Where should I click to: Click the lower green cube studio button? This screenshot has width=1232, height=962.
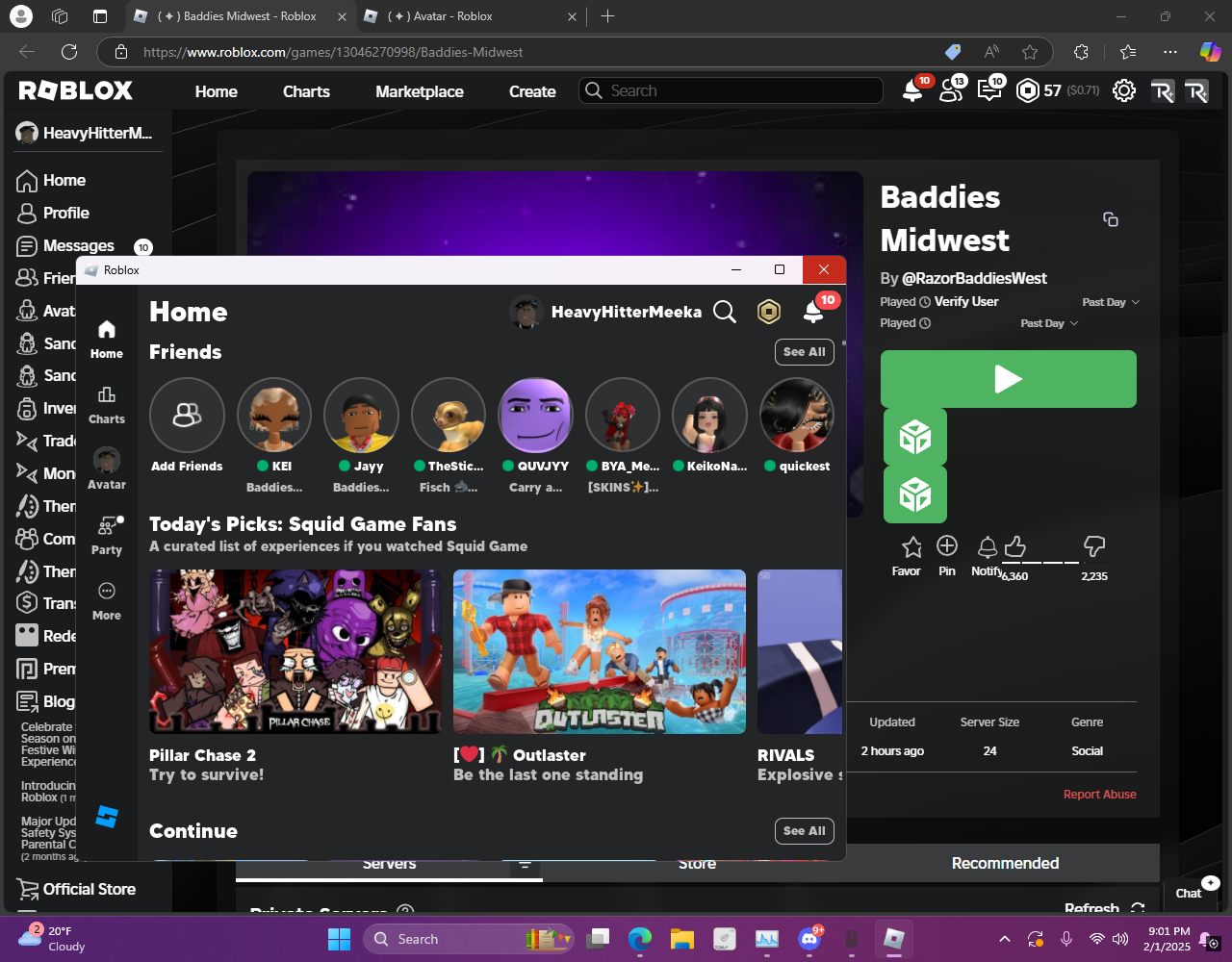(x=915, y=495)
